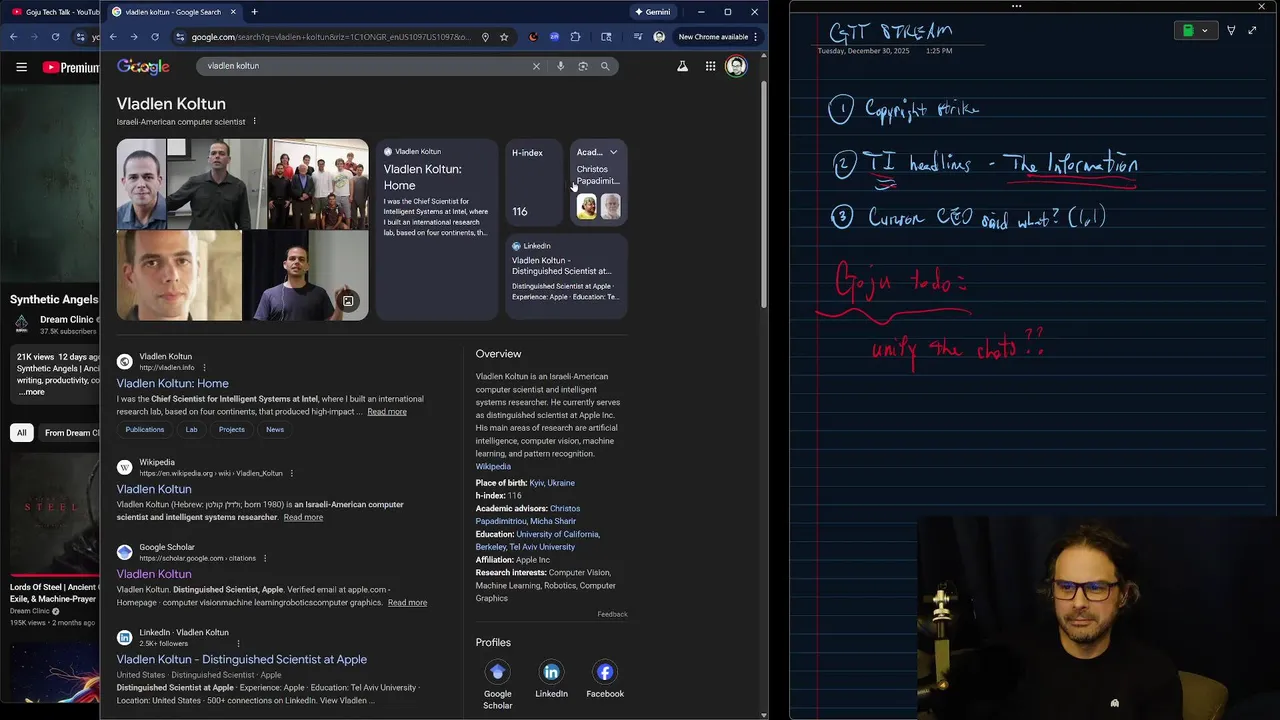Open LinkedIn profile icon
Image resolution: width=1280 pixels, height=720 pixels.
pyautogui.click(x=551, y=672)
